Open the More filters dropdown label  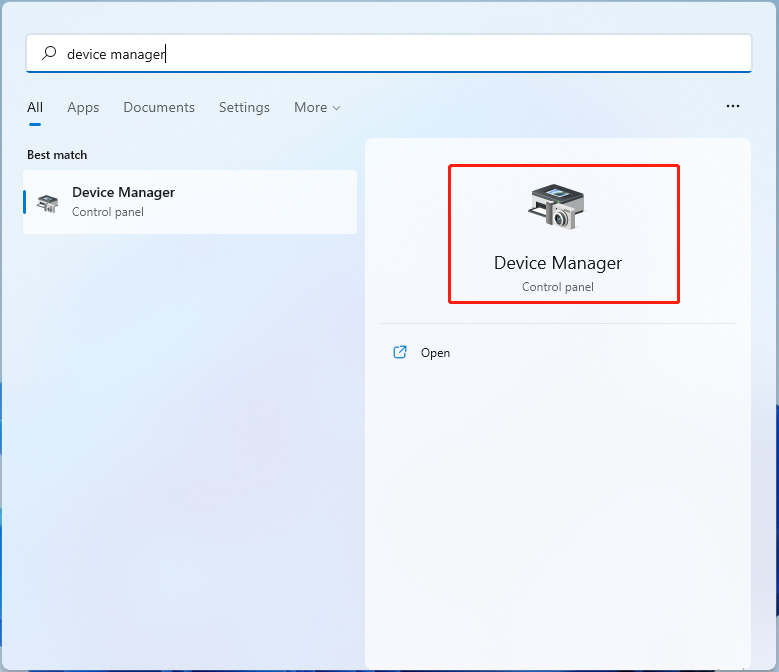(311, 107)
